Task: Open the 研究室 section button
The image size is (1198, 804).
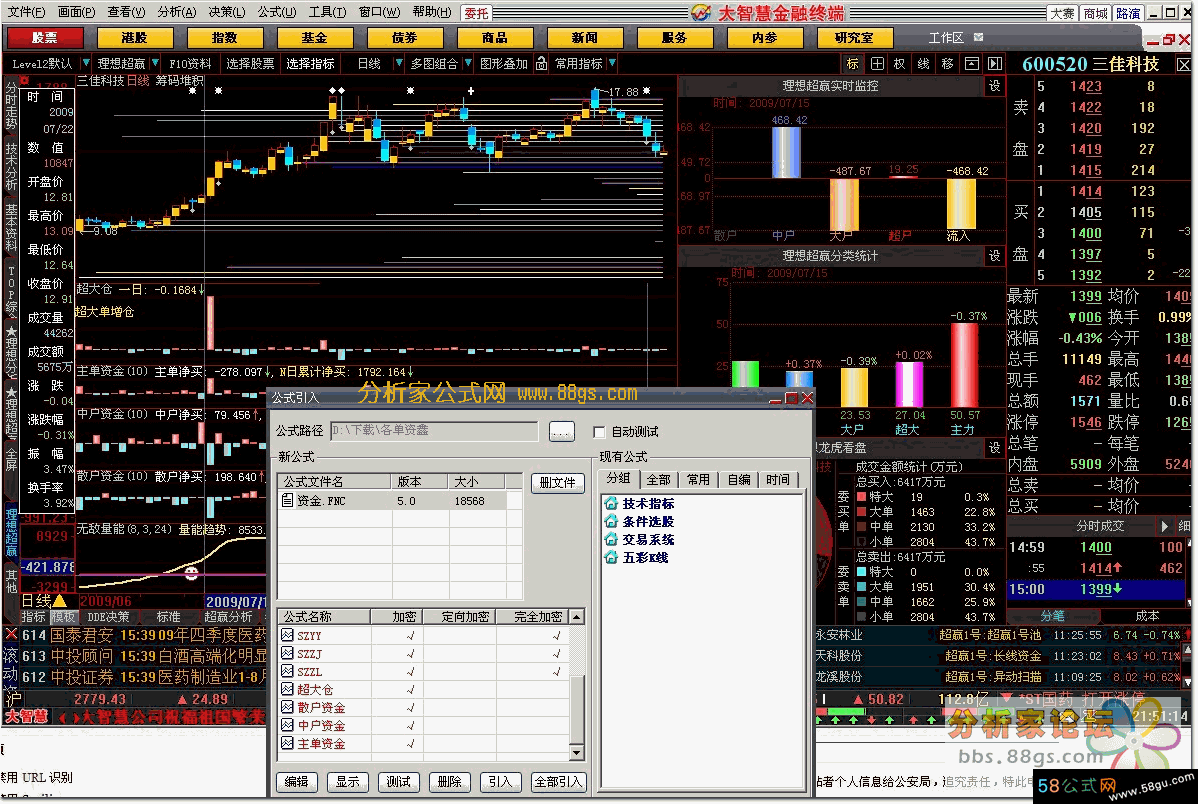Action: 854,37
